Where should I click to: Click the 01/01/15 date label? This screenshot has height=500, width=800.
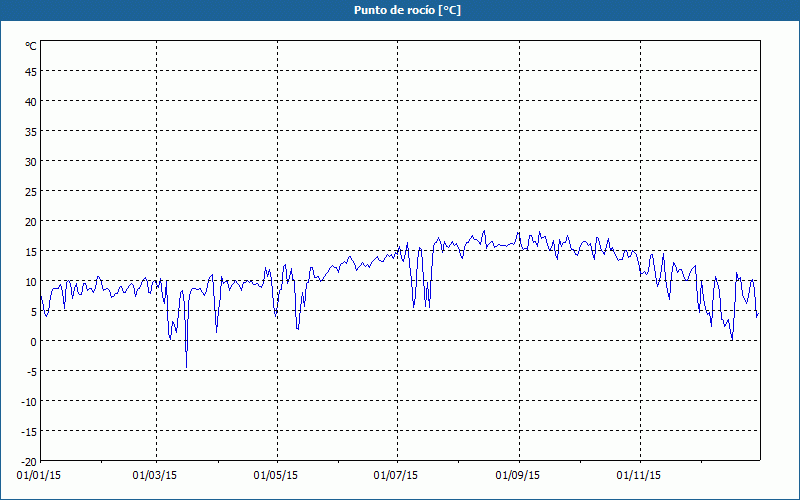click(x=39, y=476)
